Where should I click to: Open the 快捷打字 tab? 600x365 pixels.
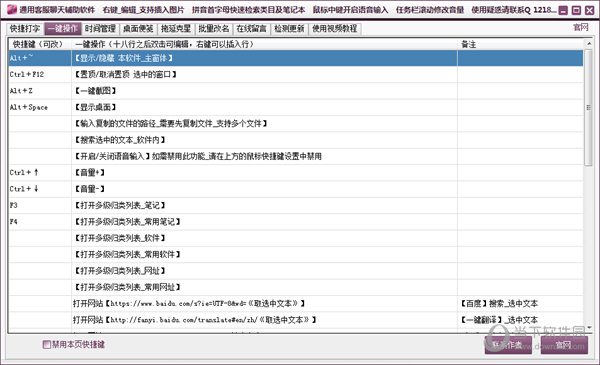pyautogui.click(x=24, y=29)
